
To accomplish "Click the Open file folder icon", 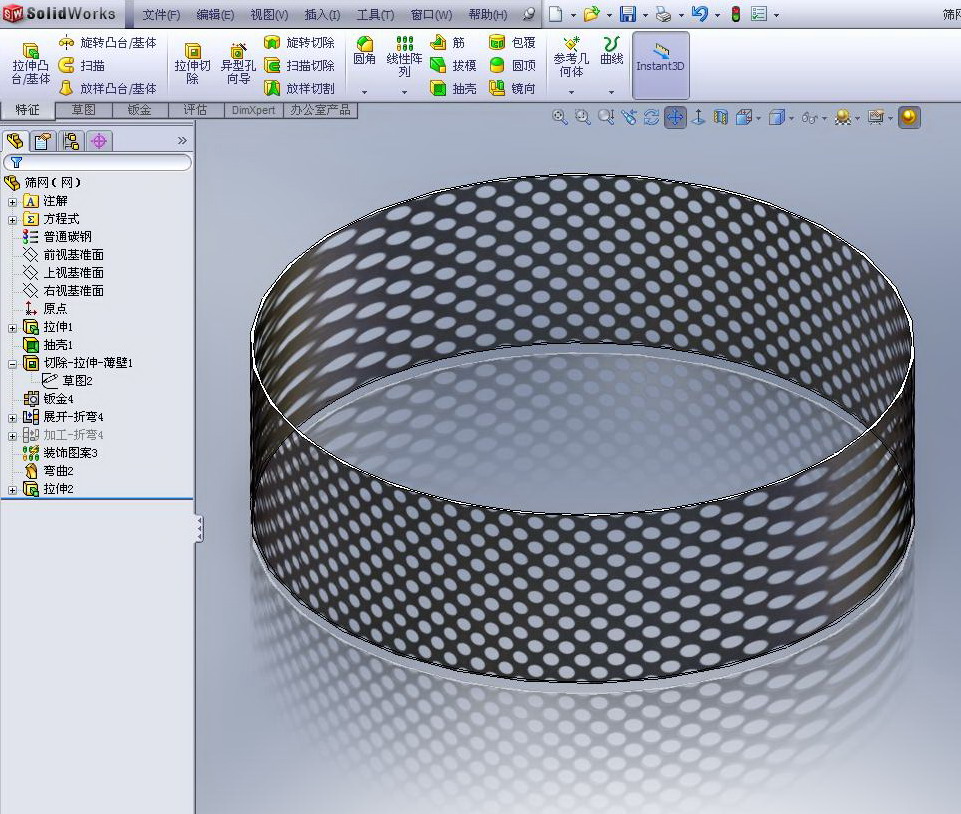I will [591, 14].
